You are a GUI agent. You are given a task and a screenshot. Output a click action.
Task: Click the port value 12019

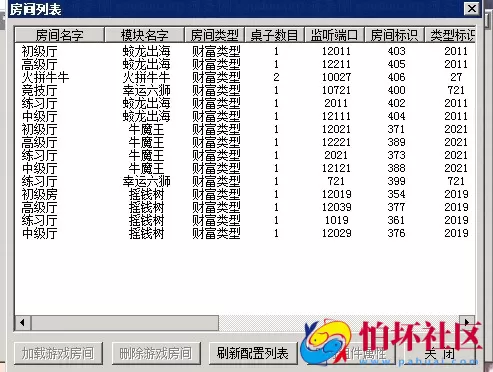(336, 194)
